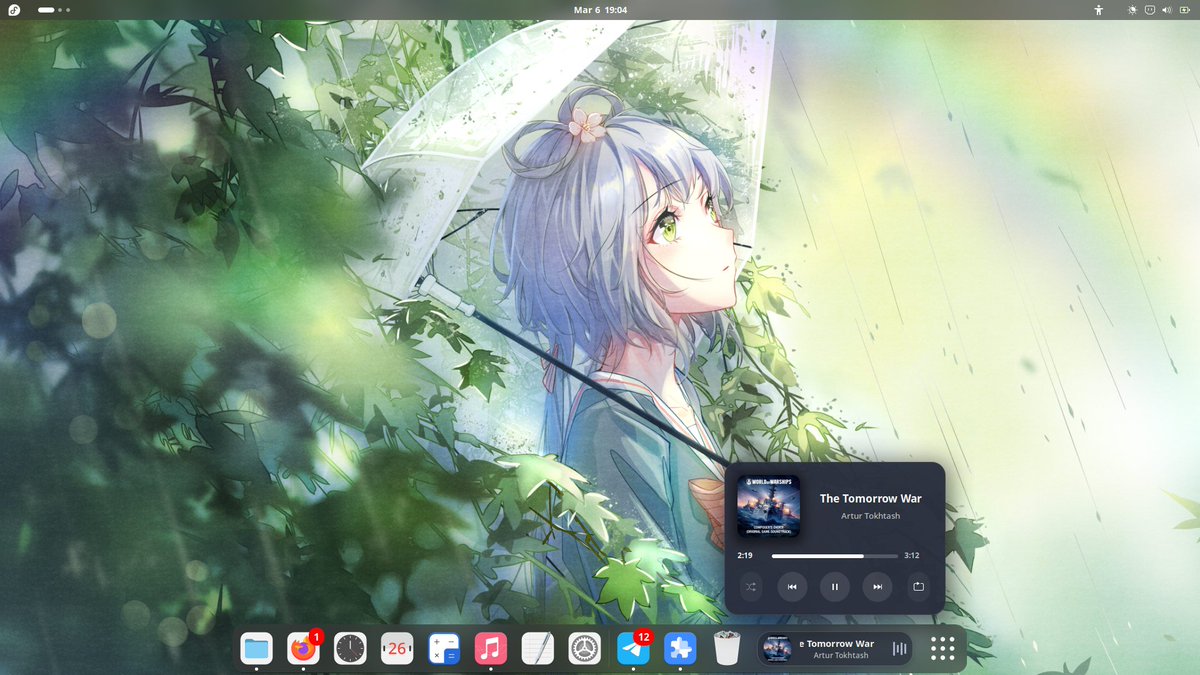The height and width of the screenshot is (675, 1200).
Task: Open the accessibility menu in the top bar
Action: pos(1098,10)
